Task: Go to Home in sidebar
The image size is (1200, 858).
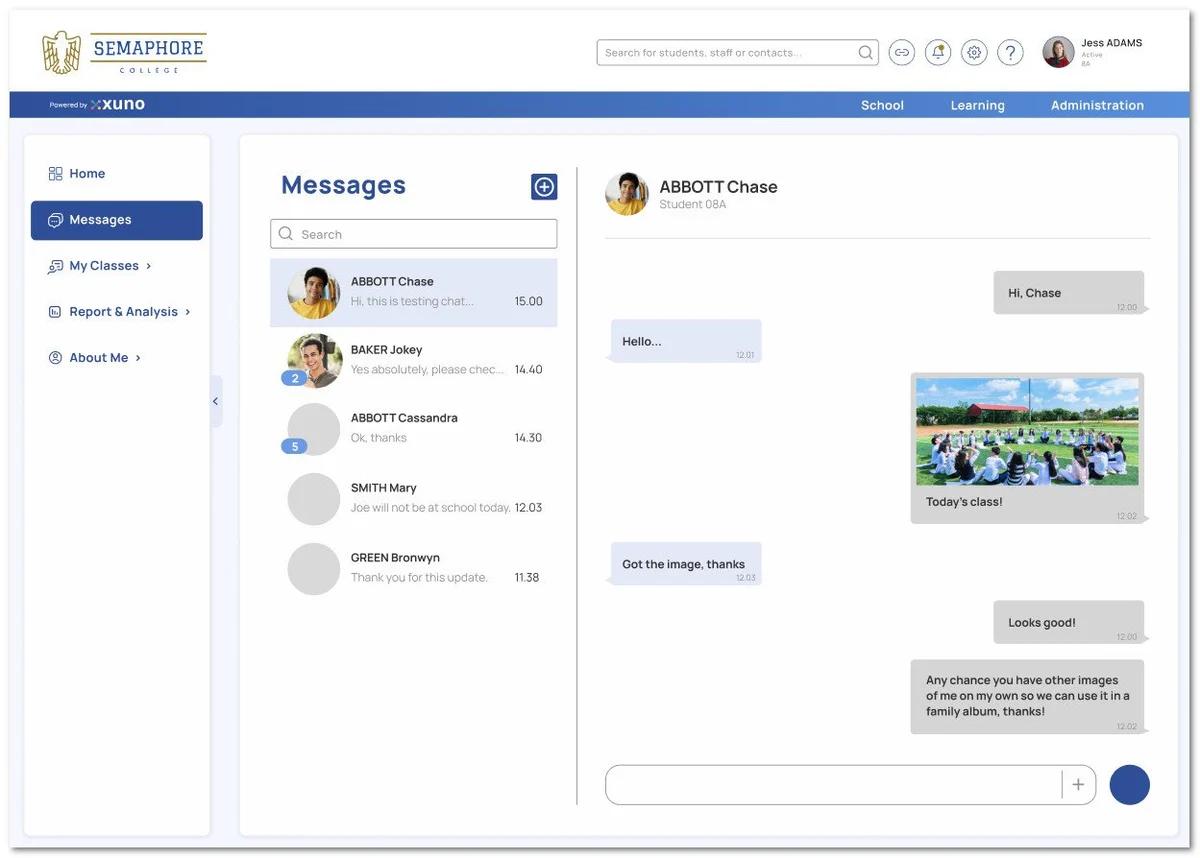Action: click(x=87, y=174)
